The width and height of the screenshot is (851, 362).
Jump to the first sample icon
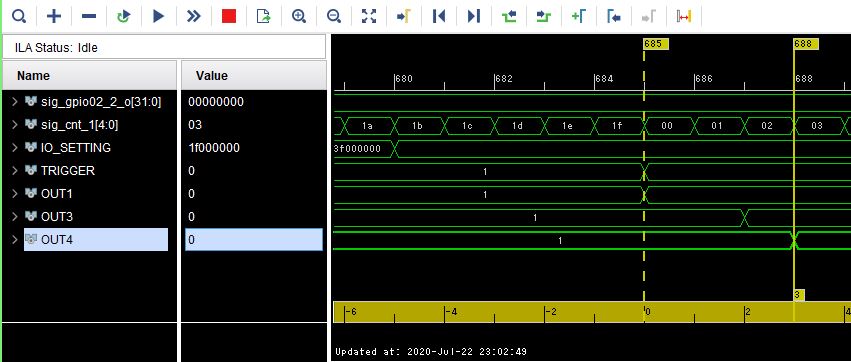tap(439, 16)
